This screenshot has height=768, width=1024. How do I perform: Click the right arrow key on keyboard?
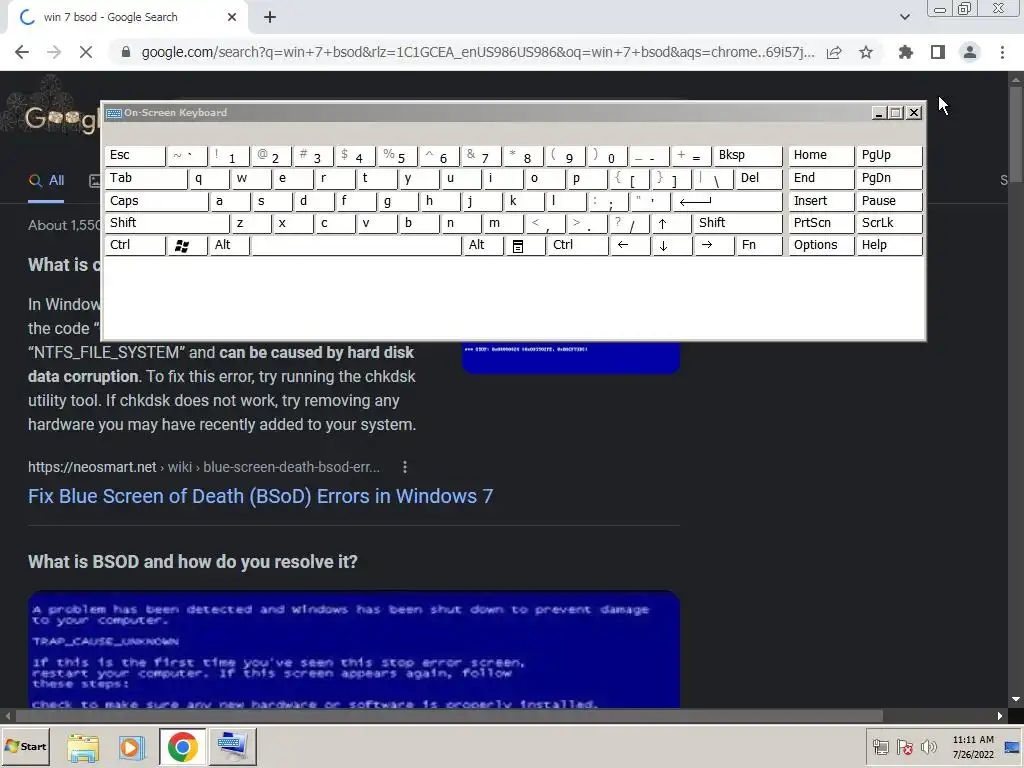pyautogui.click(x=713, y=246)
